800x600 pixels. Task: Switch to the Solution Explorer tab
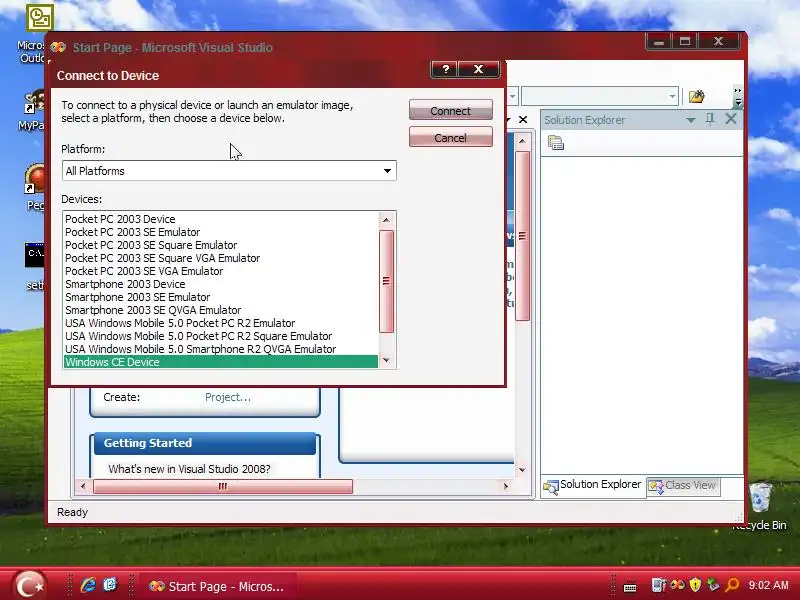[592, 485]
